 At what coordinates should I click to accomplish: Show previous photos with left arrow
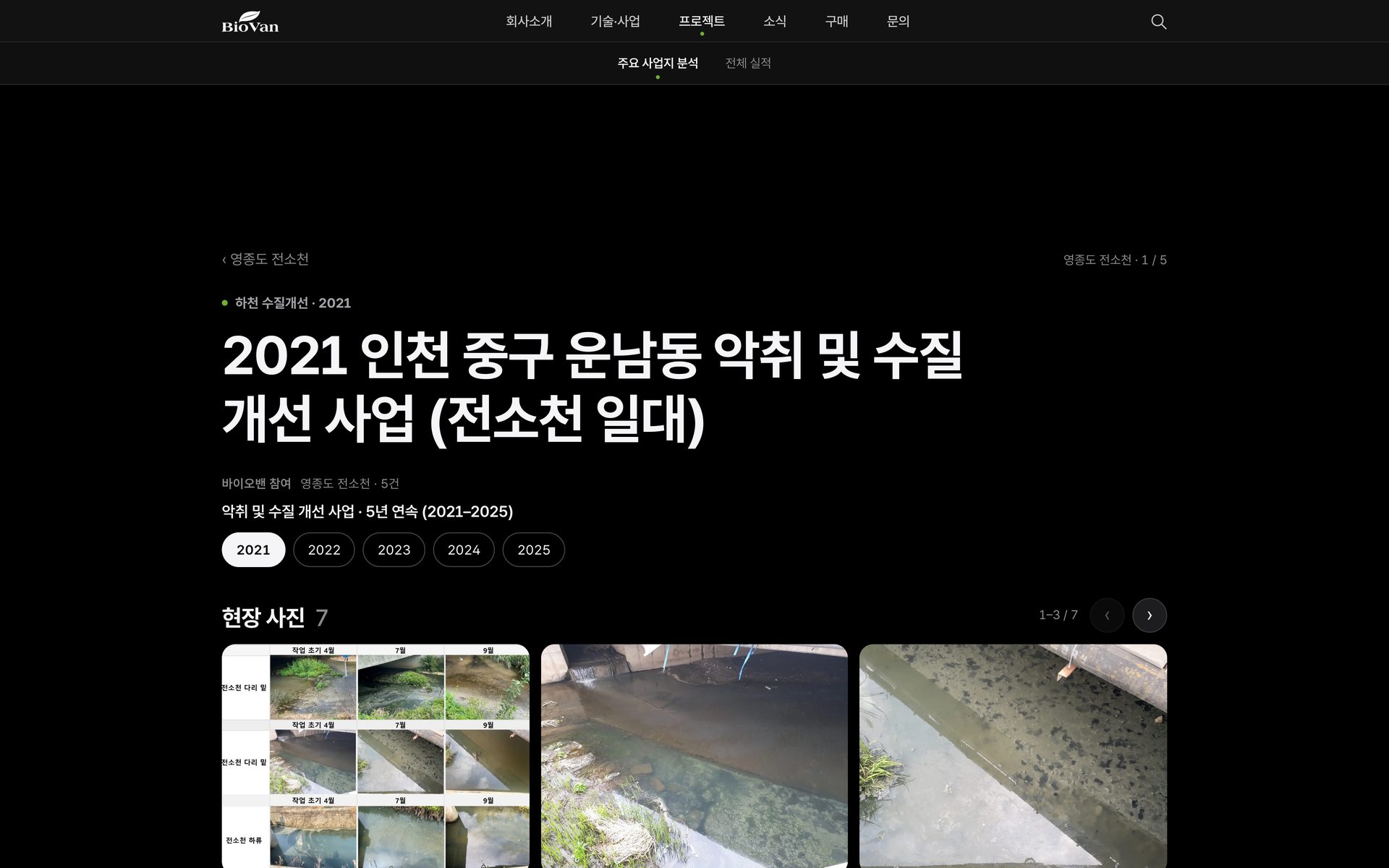pyautogui.click(x=1107, y=616)
